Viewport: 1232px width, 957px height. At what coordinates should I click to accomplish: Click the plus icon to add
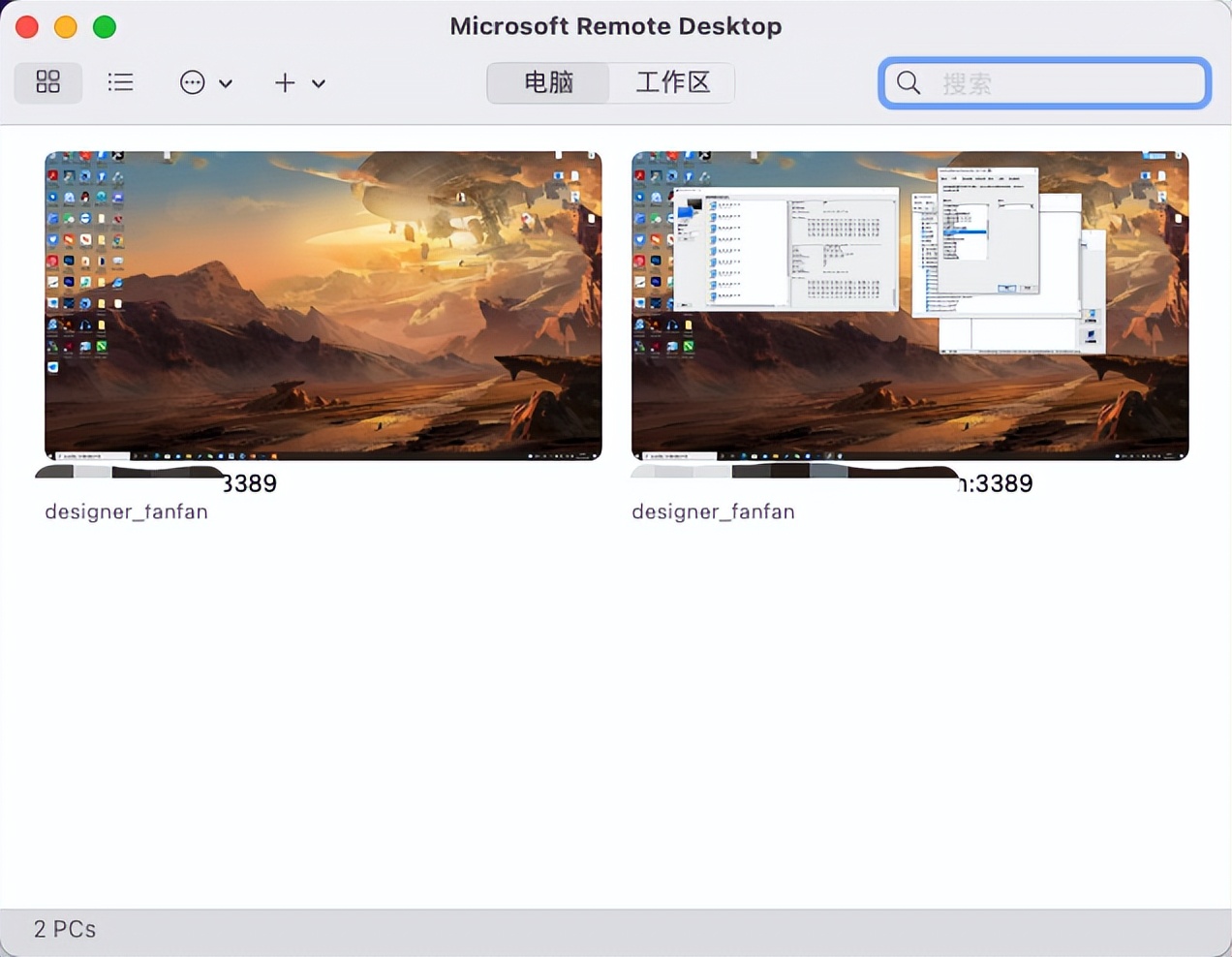[285, 82]
